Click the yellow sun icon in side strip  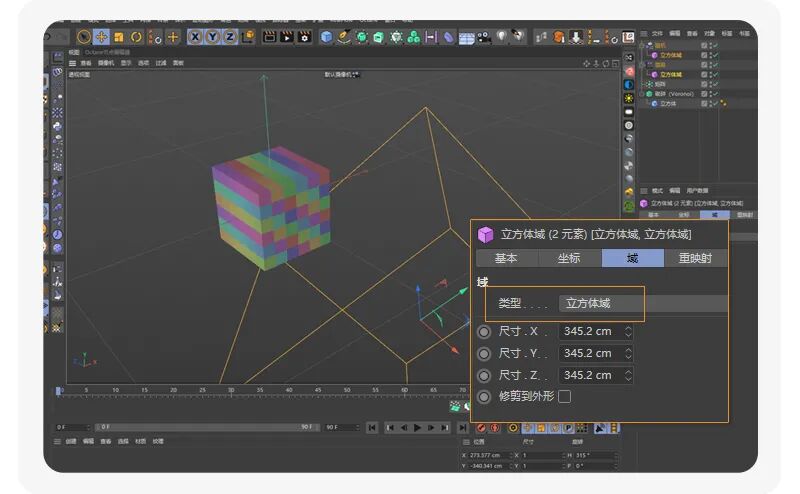[629, 98]
